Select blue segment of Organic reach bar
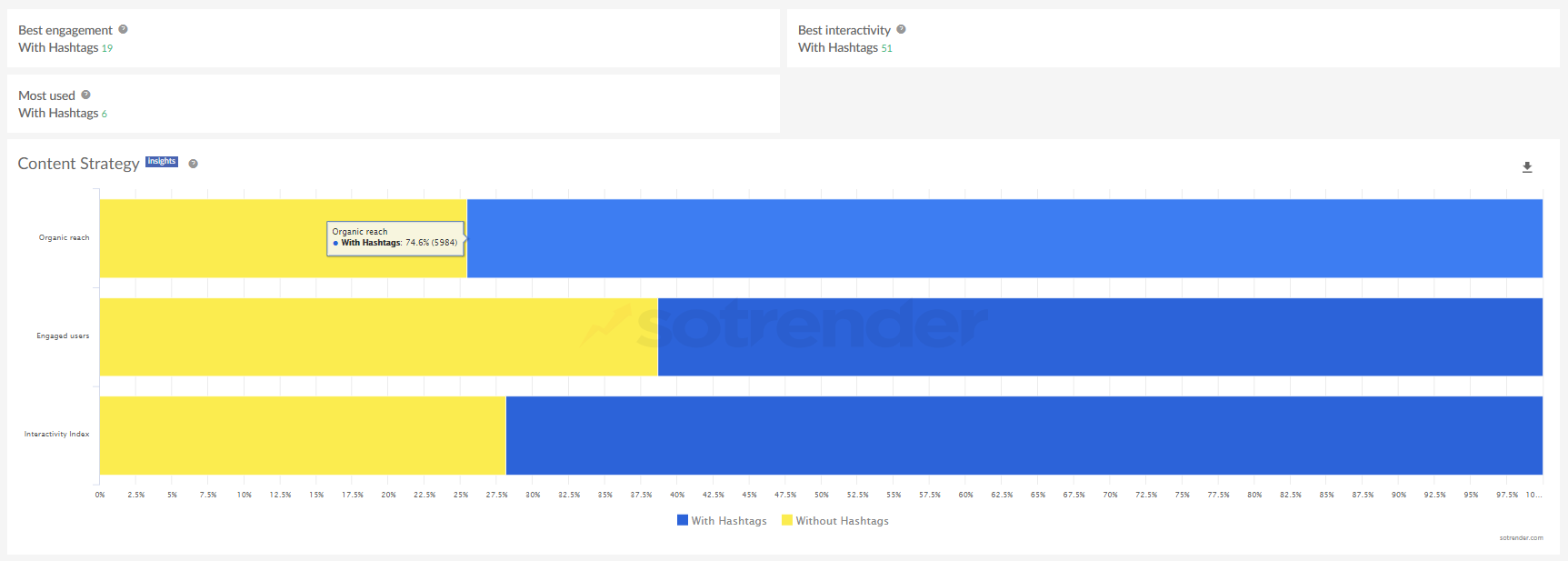 (1000, 238)
